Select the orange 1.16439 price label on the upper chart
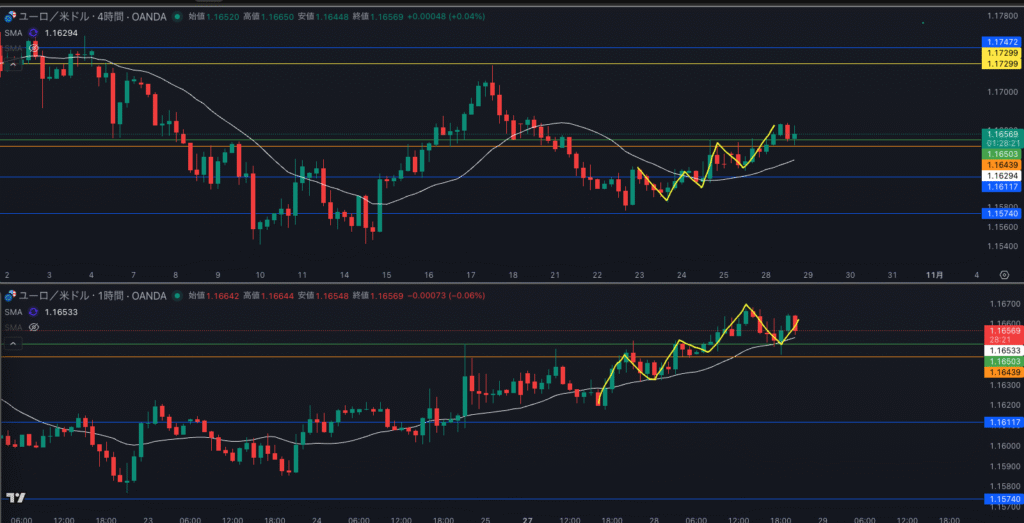This screenshot has height=523, width=1024. click(1001, 164)
